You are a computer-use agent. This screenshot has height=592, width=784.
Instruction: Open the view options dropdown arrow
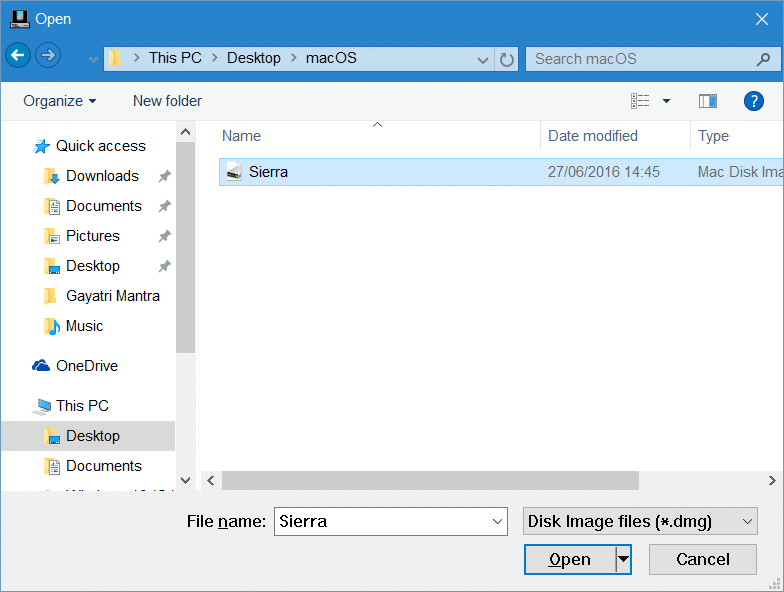coord(666,101)
